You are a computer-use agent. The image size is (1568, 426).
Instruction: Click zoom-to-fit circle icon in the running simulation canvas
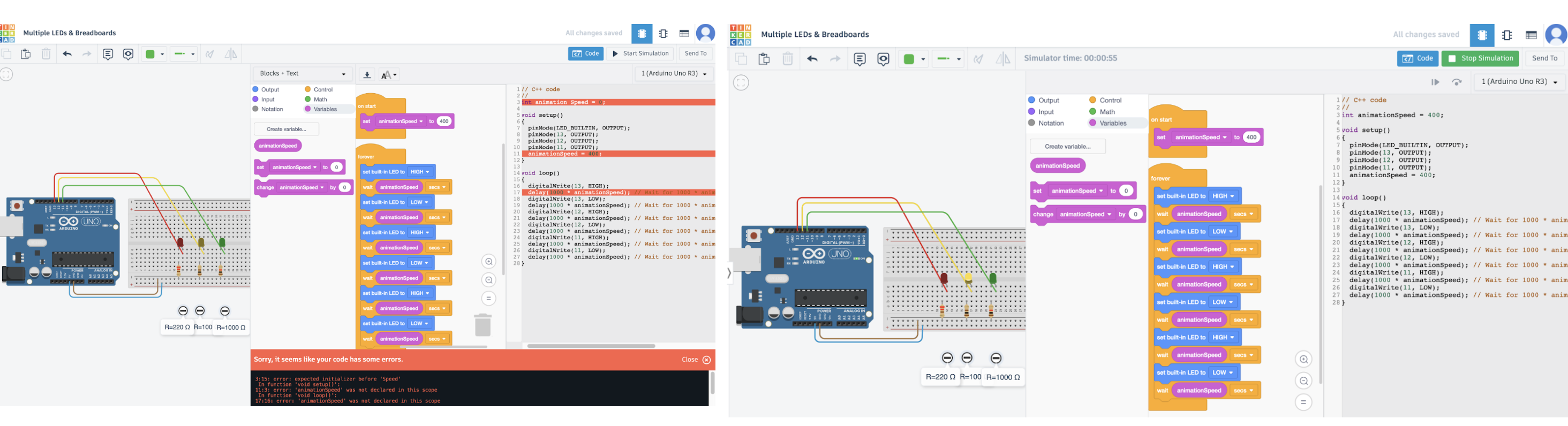(741, 83)
